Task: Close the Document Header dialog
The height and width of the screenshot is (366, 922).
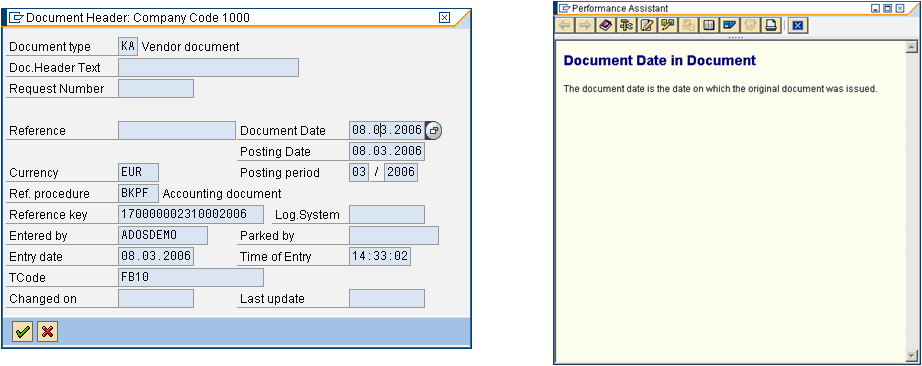Action: (445, 18)
